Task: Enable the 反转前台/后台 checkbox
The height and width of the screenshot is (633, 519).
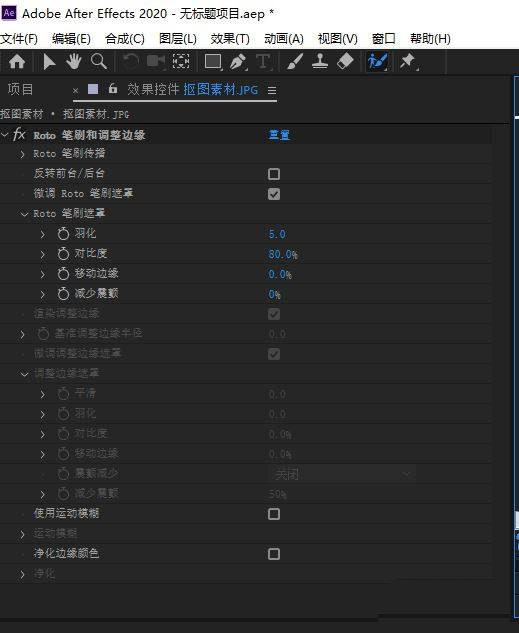Action: point(274,174)
